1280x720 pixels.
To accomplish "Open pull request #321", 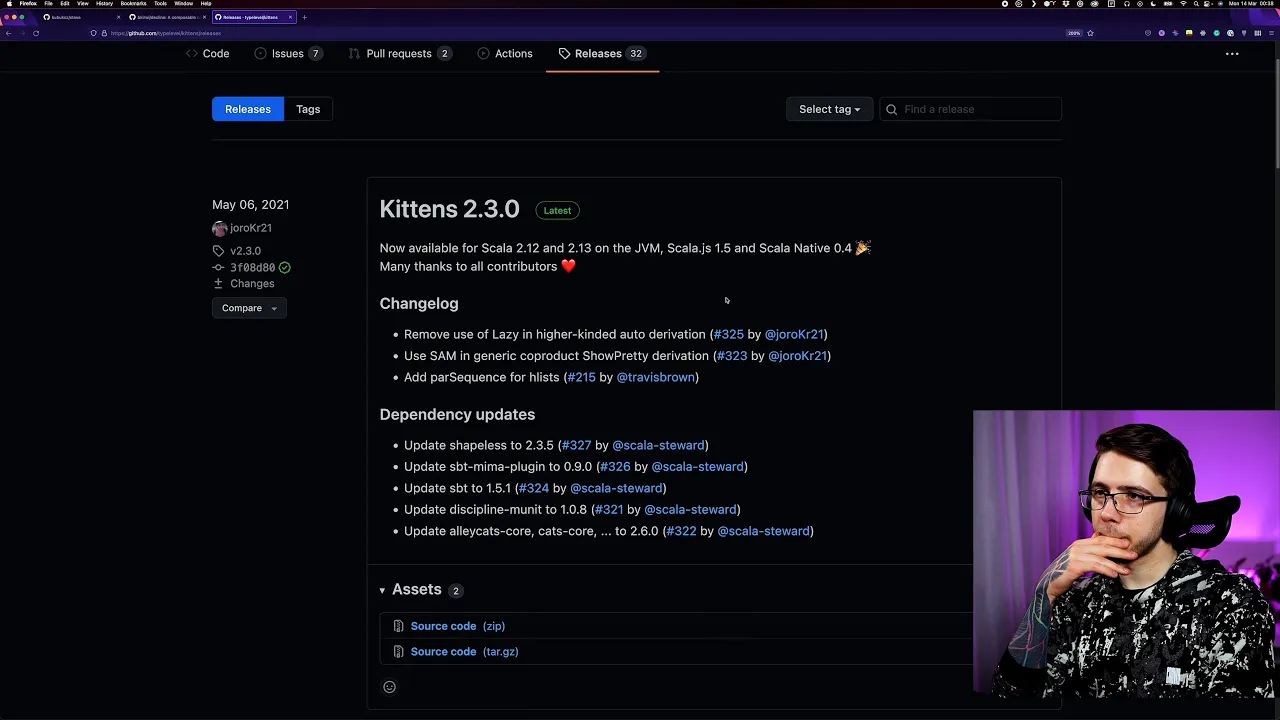I will tap(609, 510).
